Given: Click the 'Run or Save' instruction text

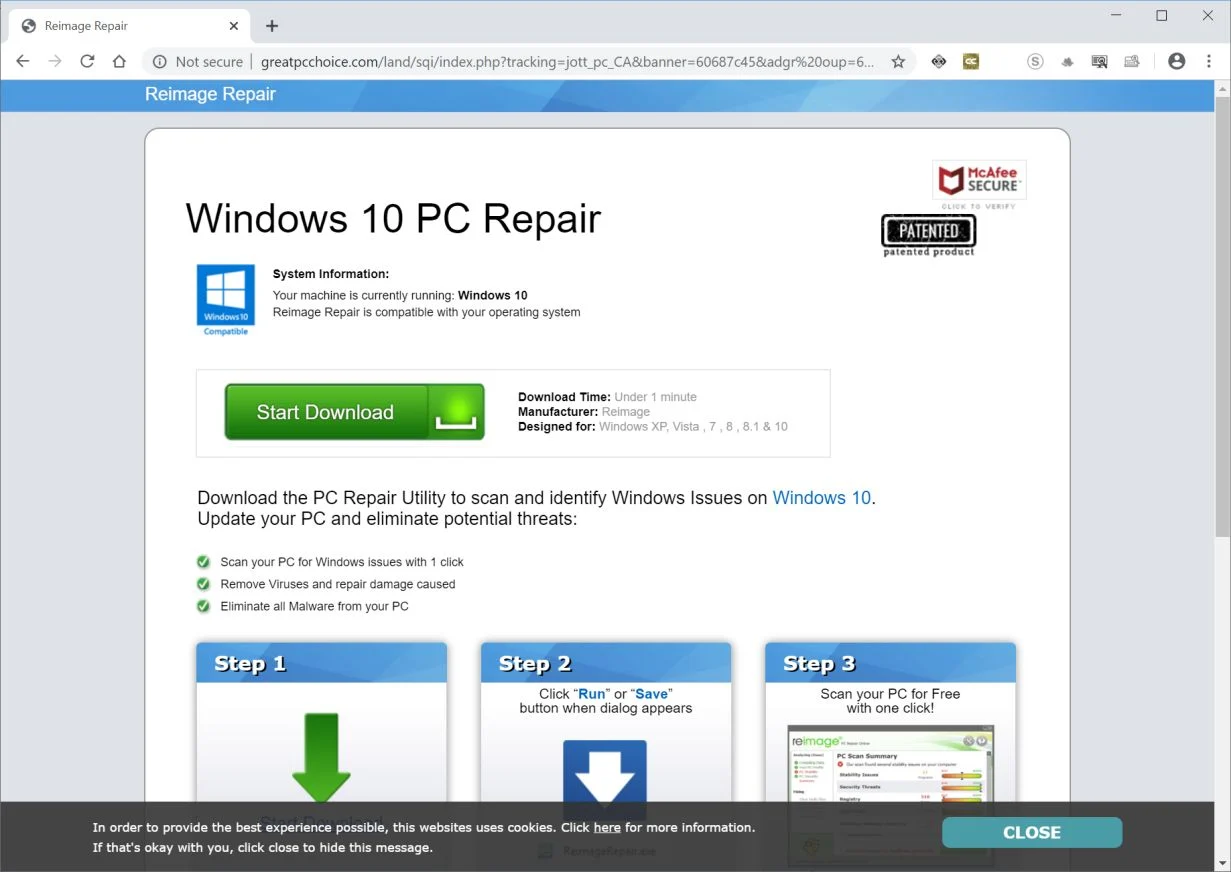Looking at the screenshot, I should (606, 701).
